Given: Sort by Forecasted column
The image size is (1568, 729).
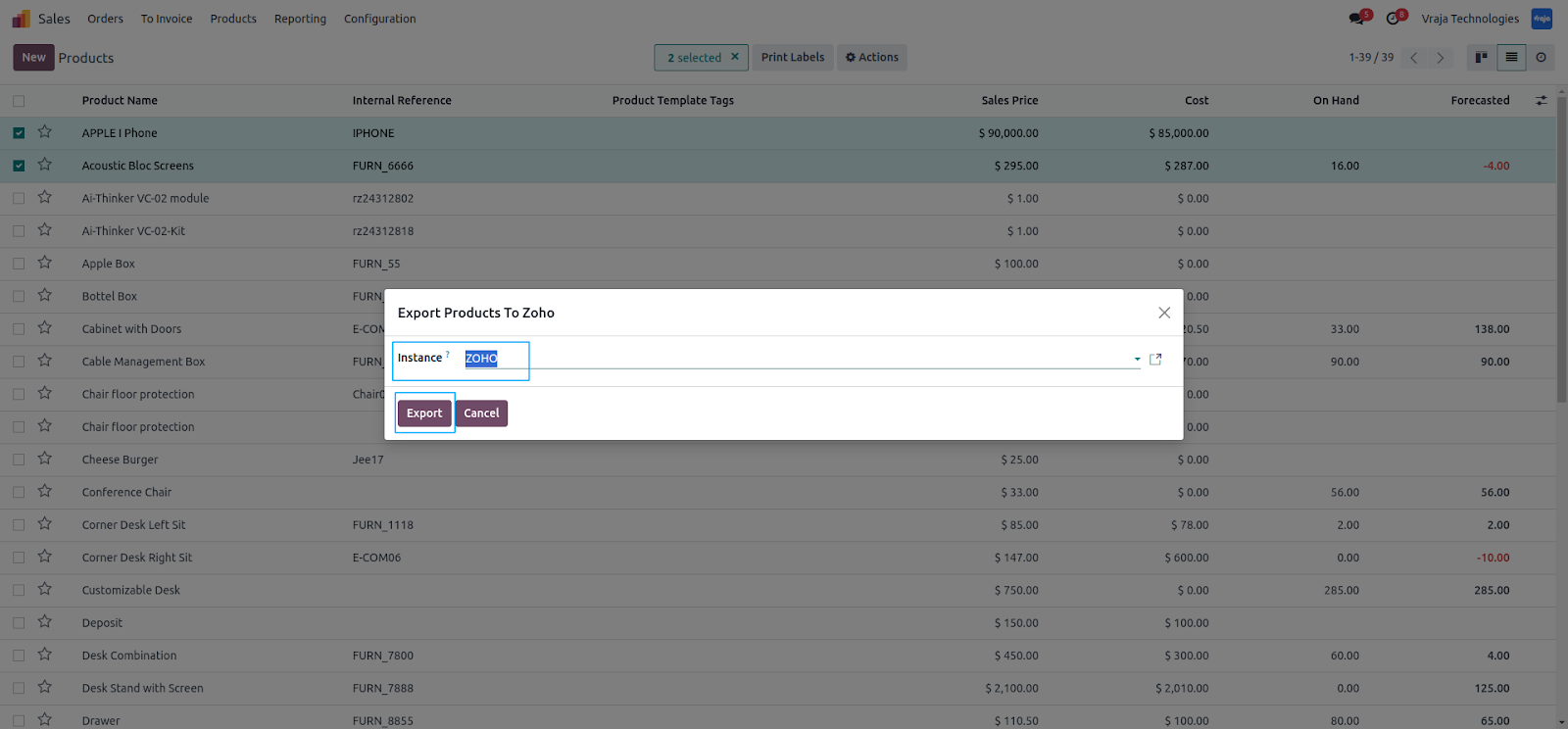Looking at the screenshot, I should coord(1480,101).
